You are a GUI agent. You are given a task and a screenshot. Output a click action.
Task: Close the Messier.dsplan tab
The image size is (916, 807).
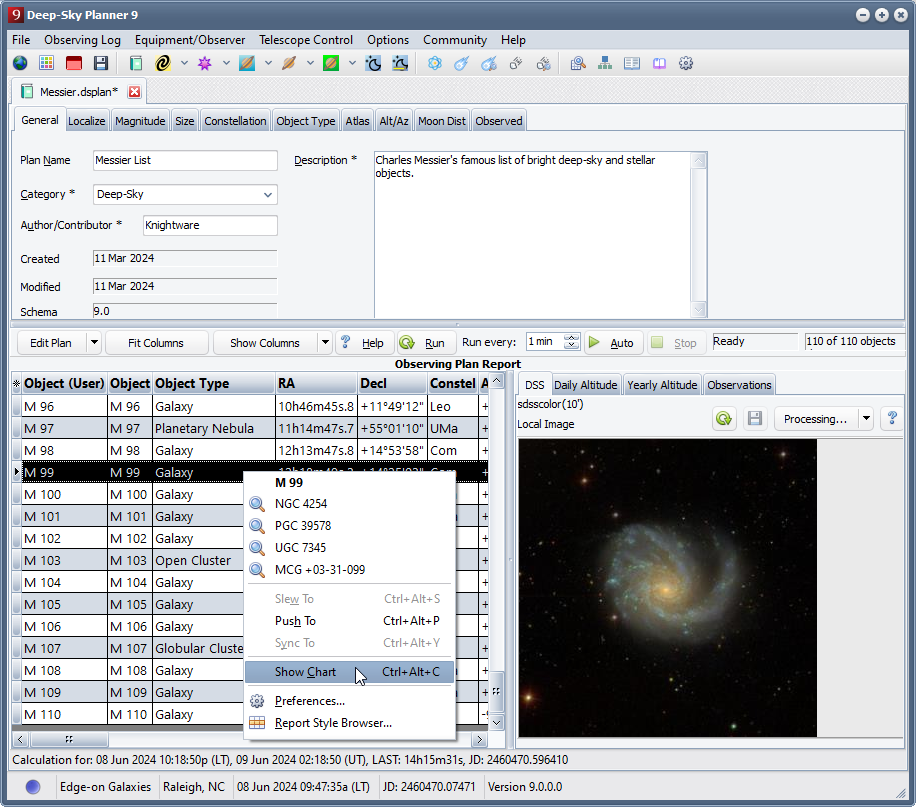point(135,92)
